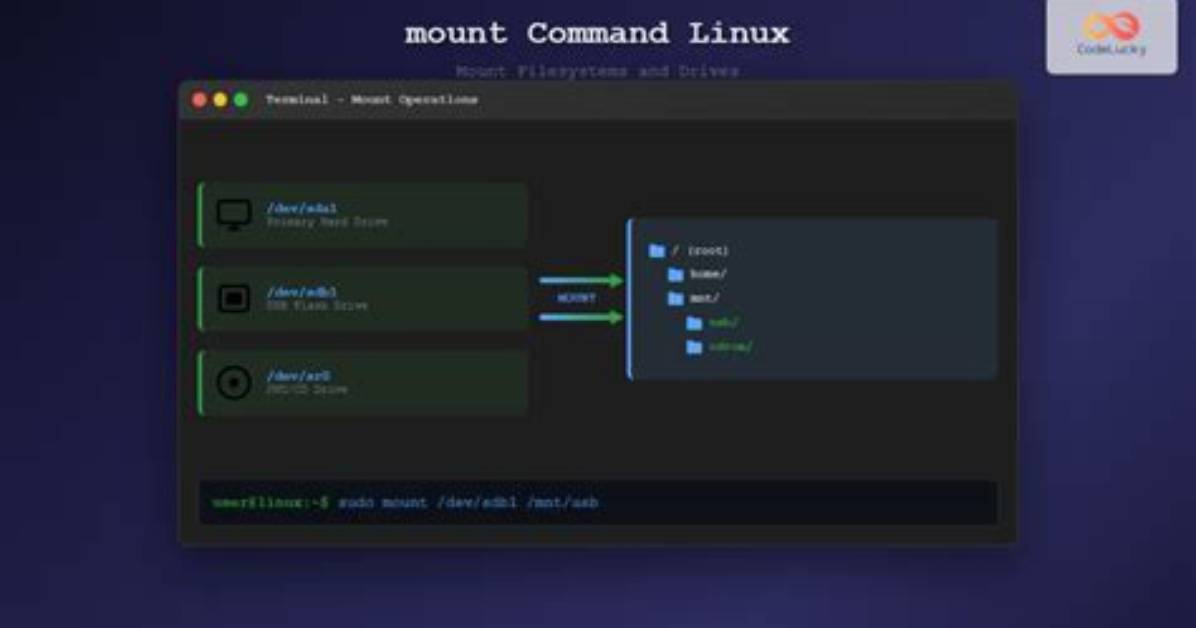Click the mount Command Linux heading
The image size is (1196, 628).
point(597,34)
